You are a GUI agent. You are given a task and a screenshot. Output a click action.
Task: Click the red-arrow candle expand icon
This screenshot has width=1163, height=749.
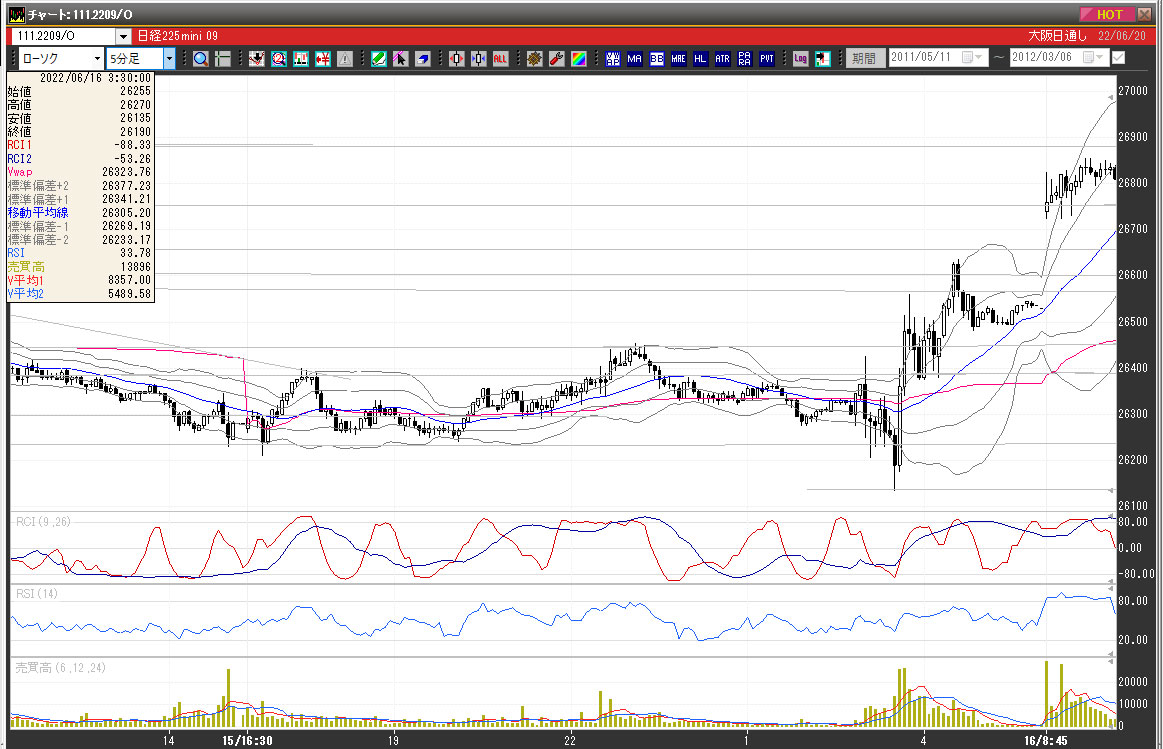point(456,59)
